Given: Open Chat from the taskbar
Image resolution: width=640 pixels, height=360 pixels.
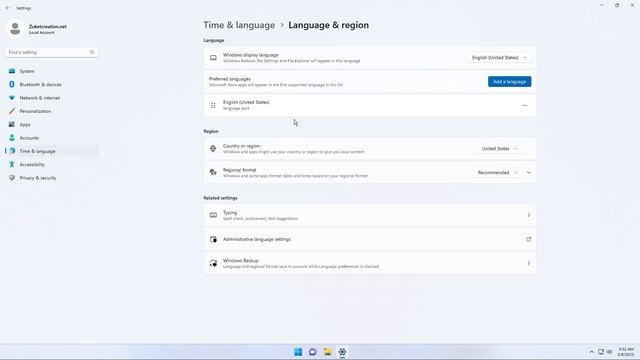Looking at the screenshot, I should (313, 352).
